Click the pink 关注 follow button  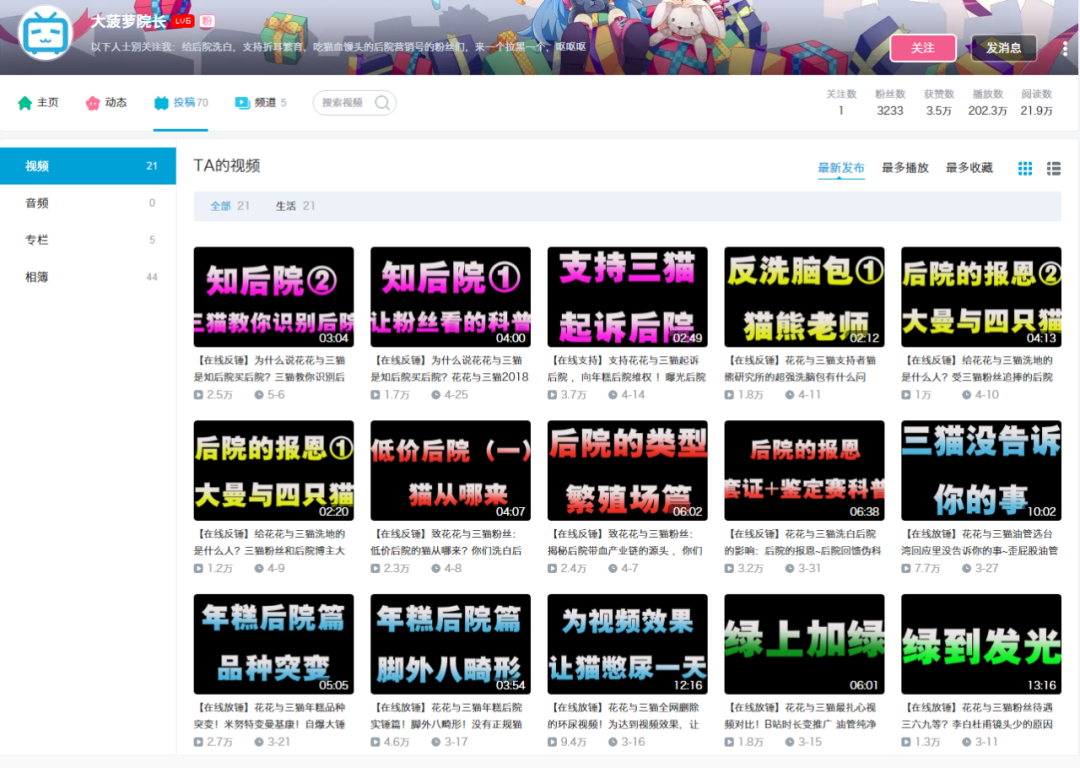point(922,48)
